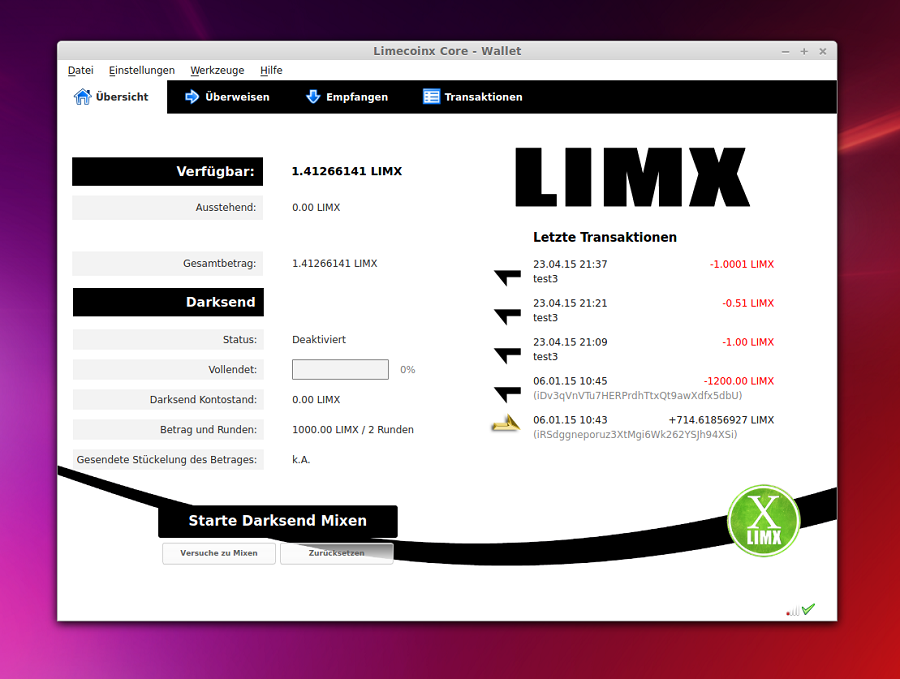The image size is (900, 679).
Task: Click gold received icon for 06.01.15 10:43
Action: (506, 423)
